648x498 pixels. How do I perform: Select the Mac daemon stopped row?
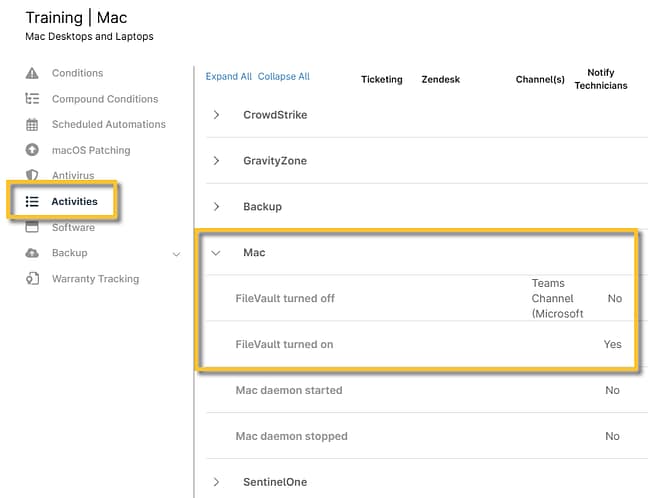point(291,436)
